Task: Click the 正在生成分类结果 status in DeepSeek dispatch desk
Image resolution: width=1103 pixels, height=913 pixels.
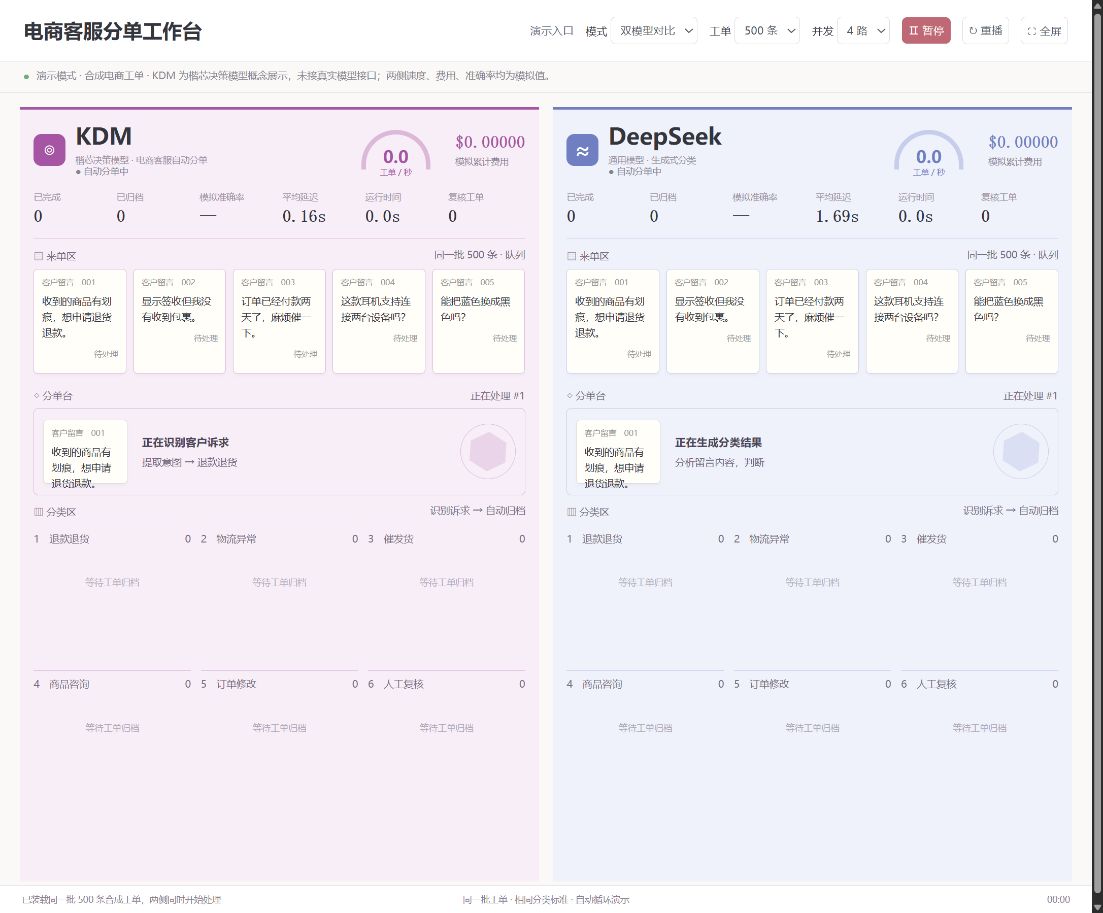Action: click(718, 442)
